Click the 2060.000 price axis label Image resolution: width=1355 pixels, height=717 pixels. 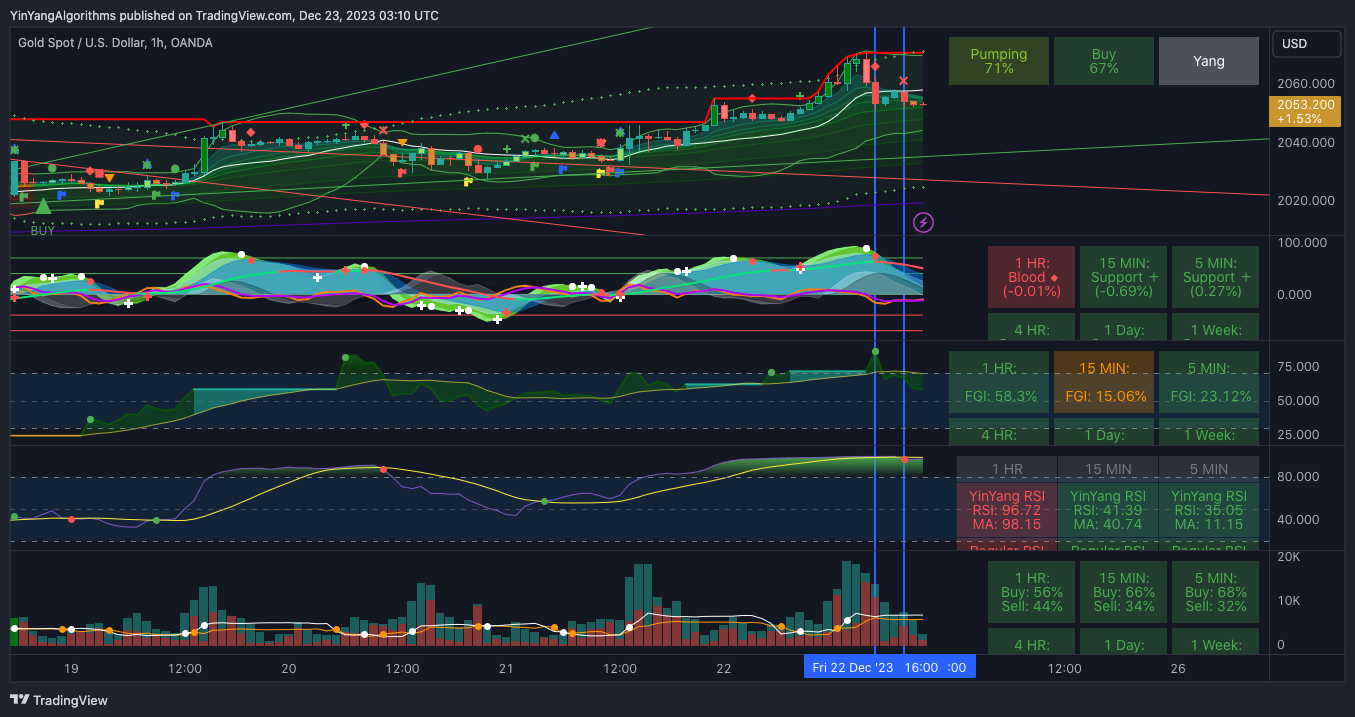[x=1308, y=84]
